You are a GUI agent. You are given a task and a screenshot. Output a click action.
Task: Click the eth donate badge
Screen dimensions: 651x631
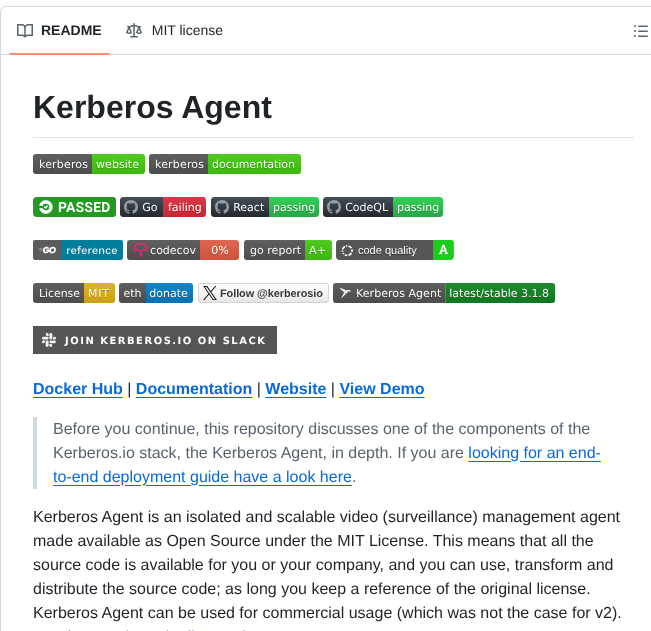pyautogui.click(x=156, y=293)
